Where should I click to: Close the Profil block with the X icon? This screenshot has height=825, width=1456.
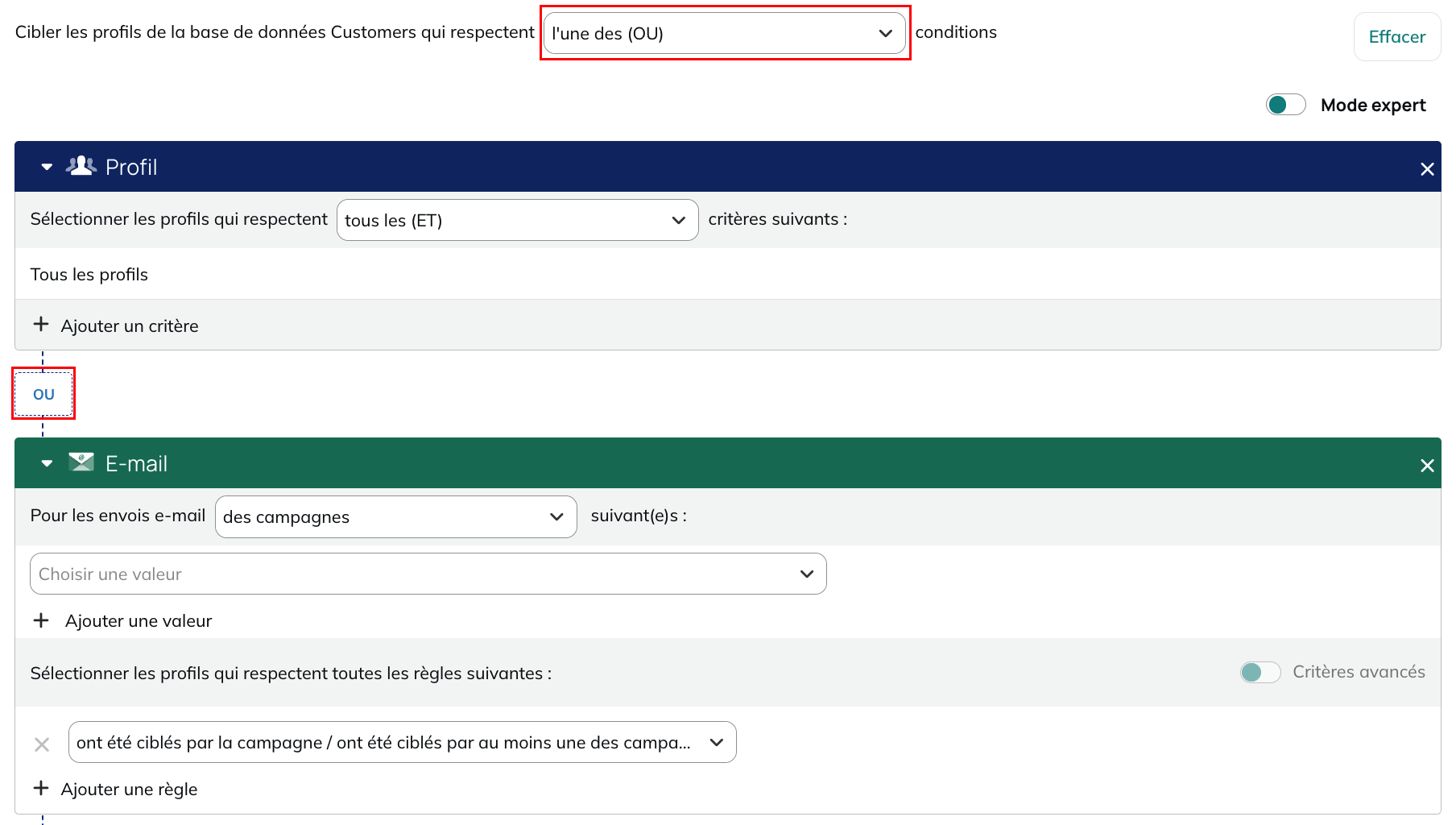click(x=1427, y=169)
